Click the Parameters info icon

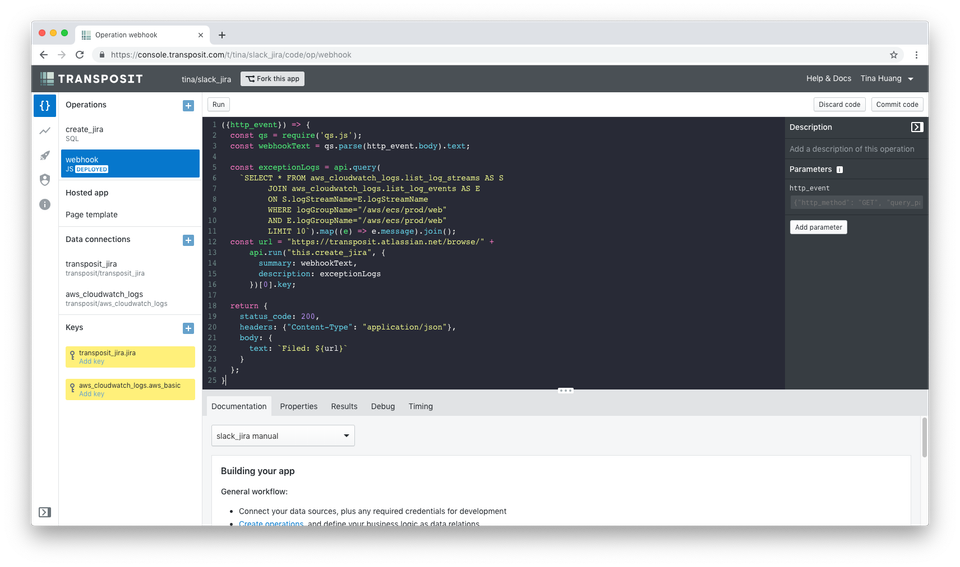pyautogui.click(x=839, y=170)
